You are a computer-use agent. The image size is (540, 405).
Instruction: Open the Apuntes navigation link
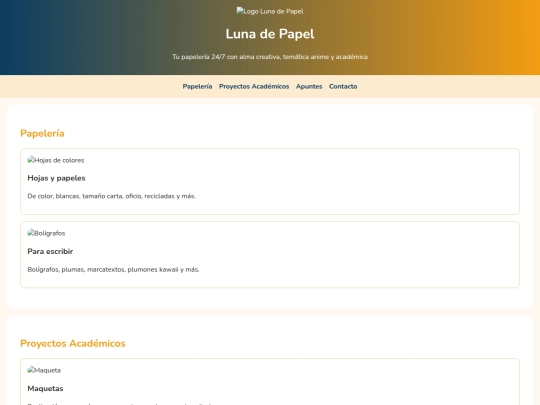[309, 86]
